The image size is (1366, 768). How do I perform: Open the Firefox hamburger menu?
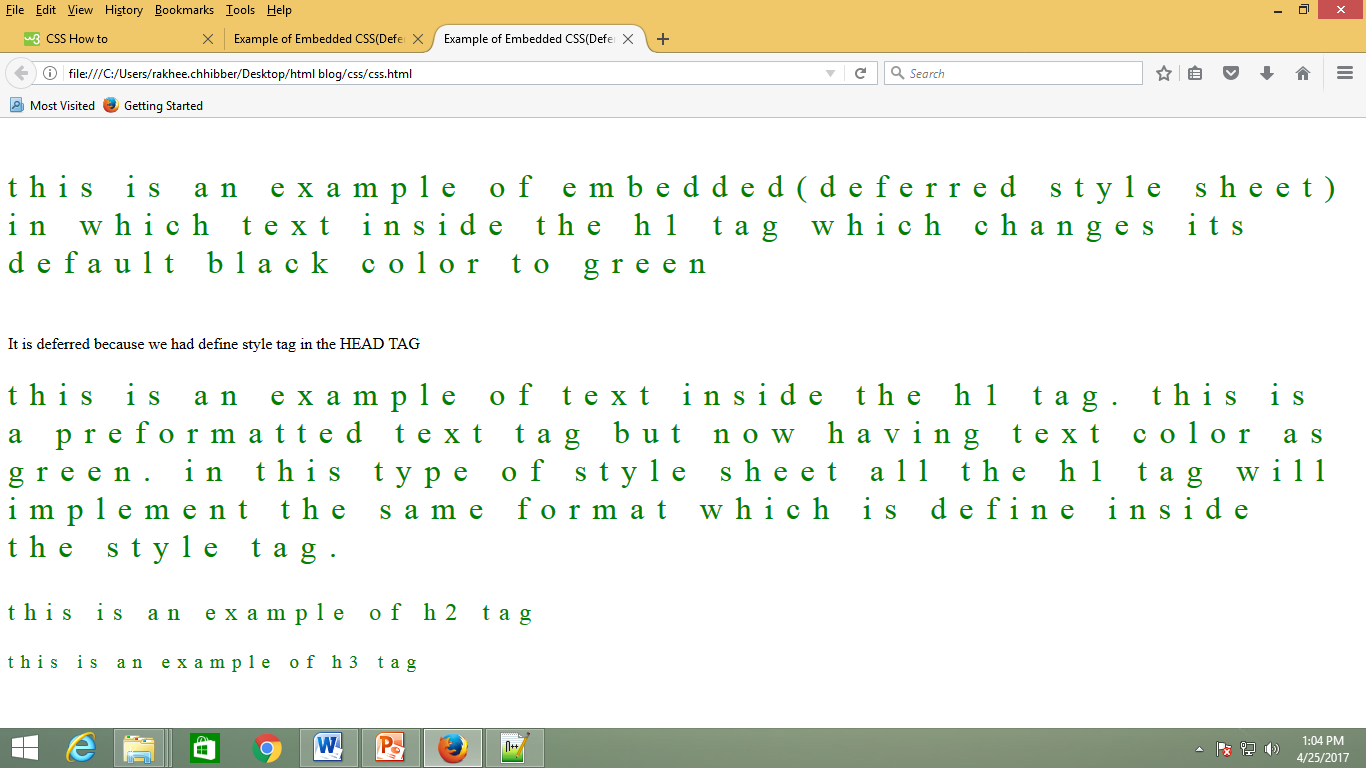point(1344,72)
